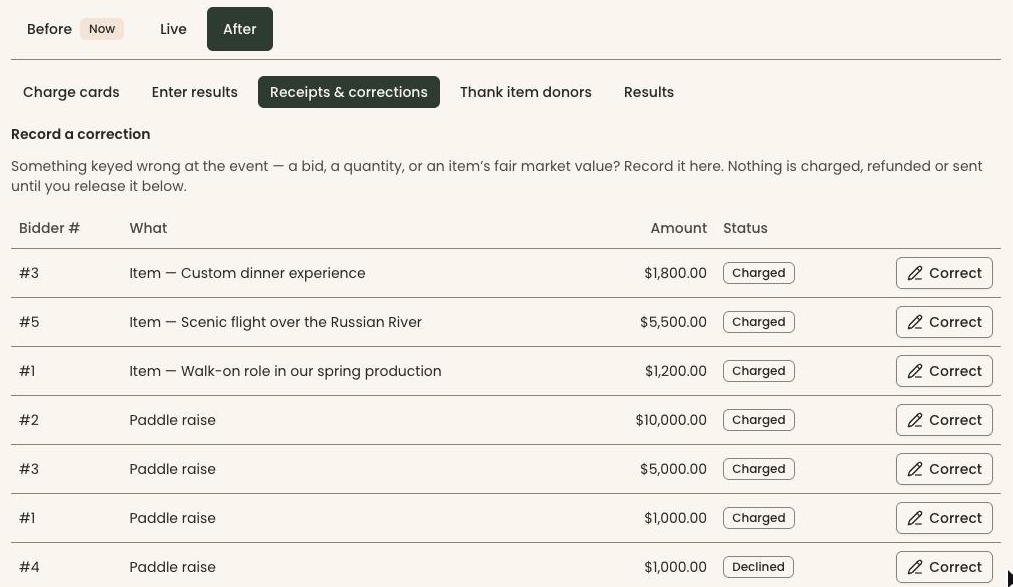Image resolution: width=1013 pixels, height=587 pixels.
Task: Click the Now badge beside Before
Action: (x=102, y=29)
